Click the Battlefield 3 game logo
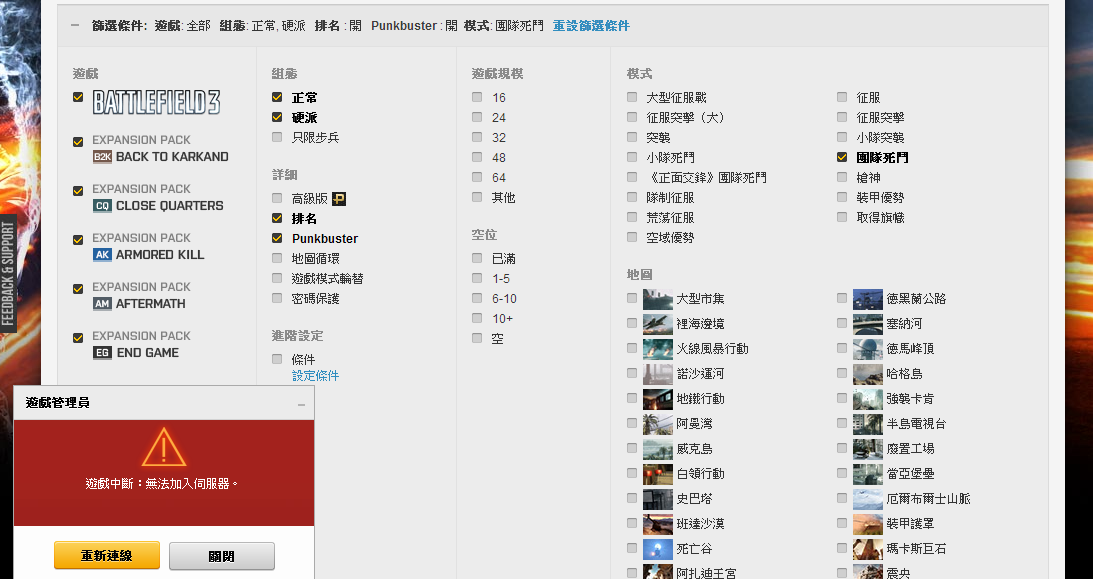 156,102
